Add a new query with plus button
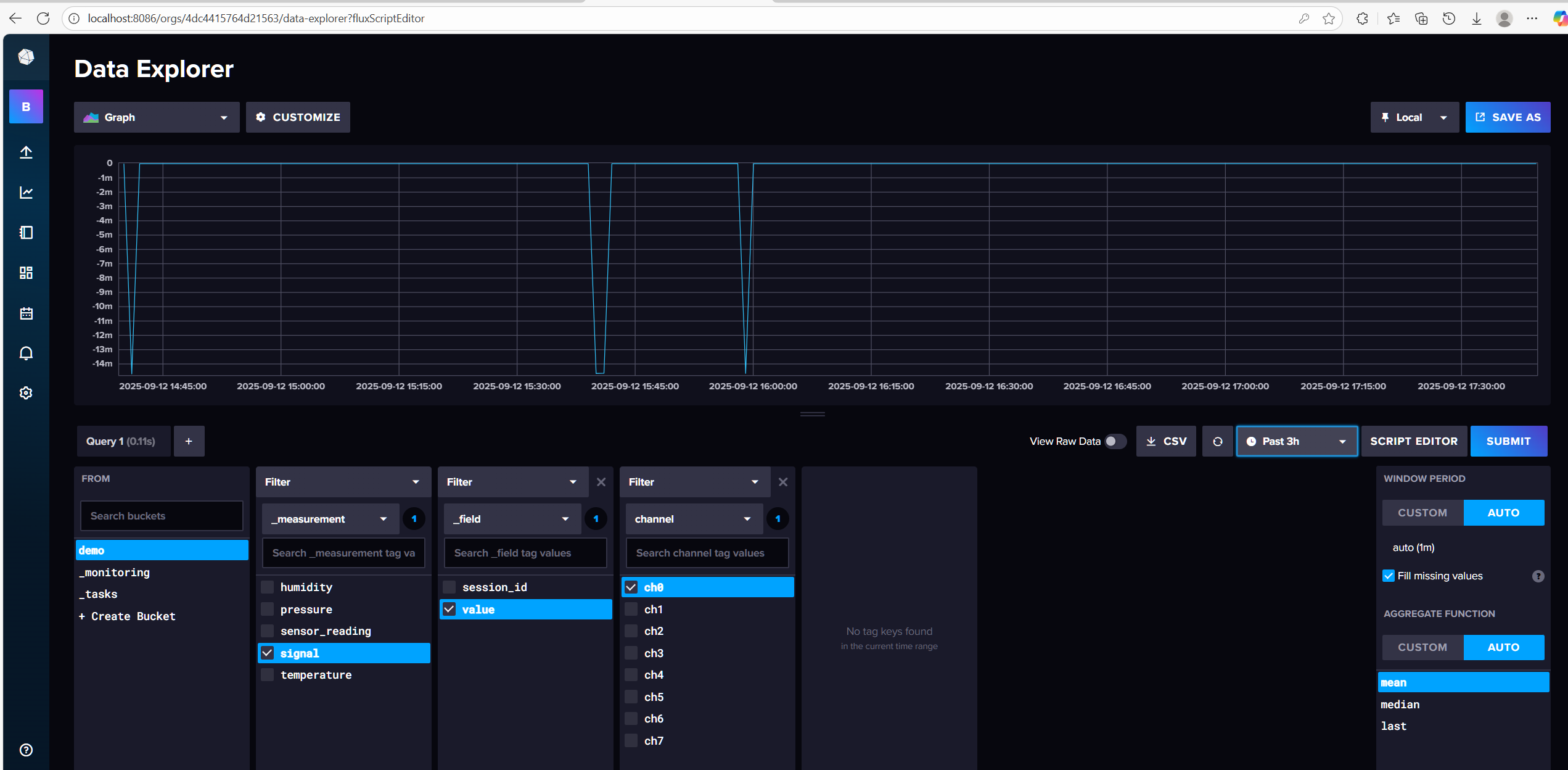The image size is (1568, 770). coord(189,441)
